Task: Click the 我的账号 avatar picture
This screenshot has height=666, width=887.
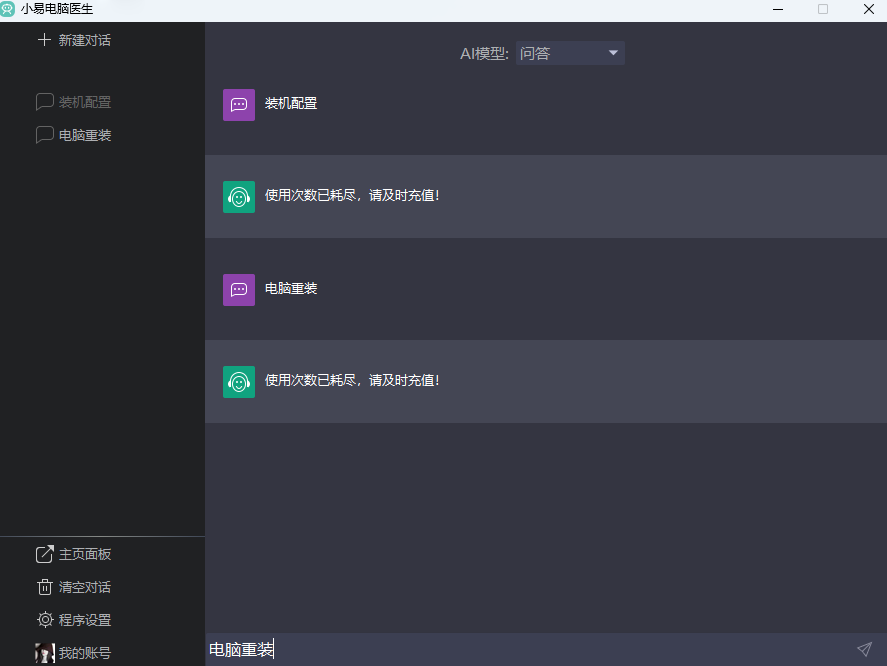Action: click(x=44, y=653)
